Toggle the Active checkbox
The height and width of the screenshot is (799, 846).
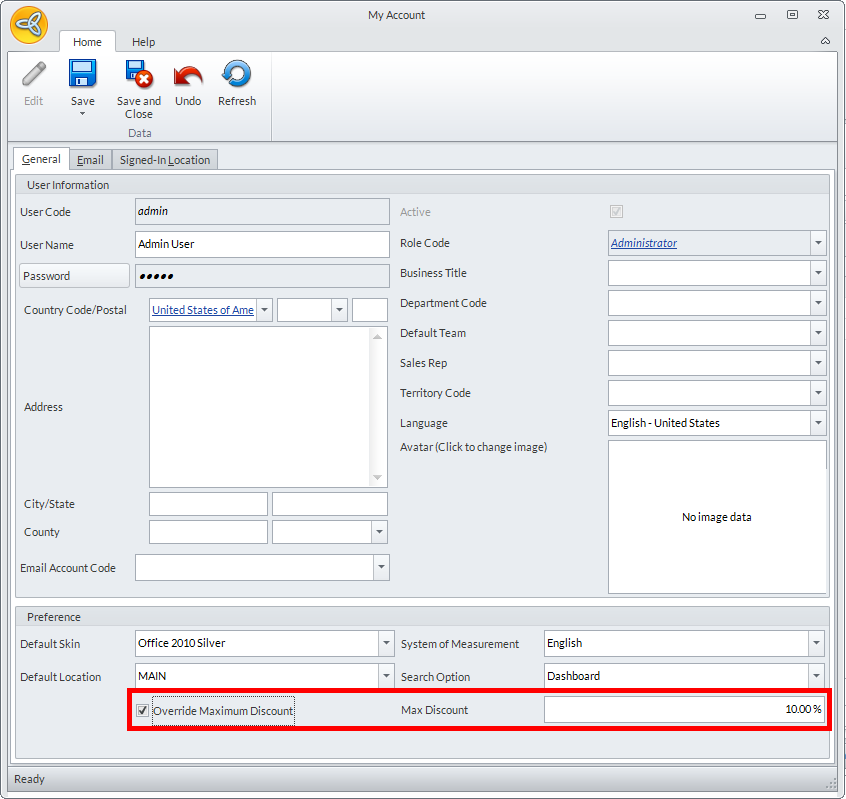pyautogui.click(x=616, y=212)
